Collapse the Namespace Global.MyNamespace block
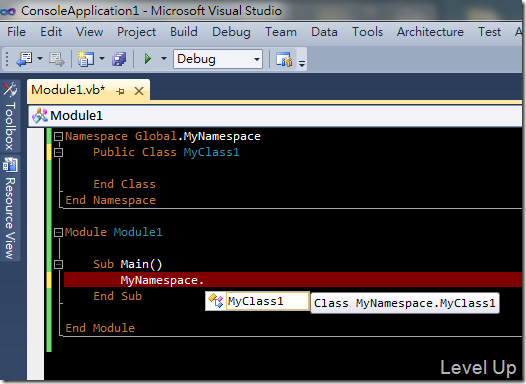Screen dimensions: 526x384 coord(58,136)
